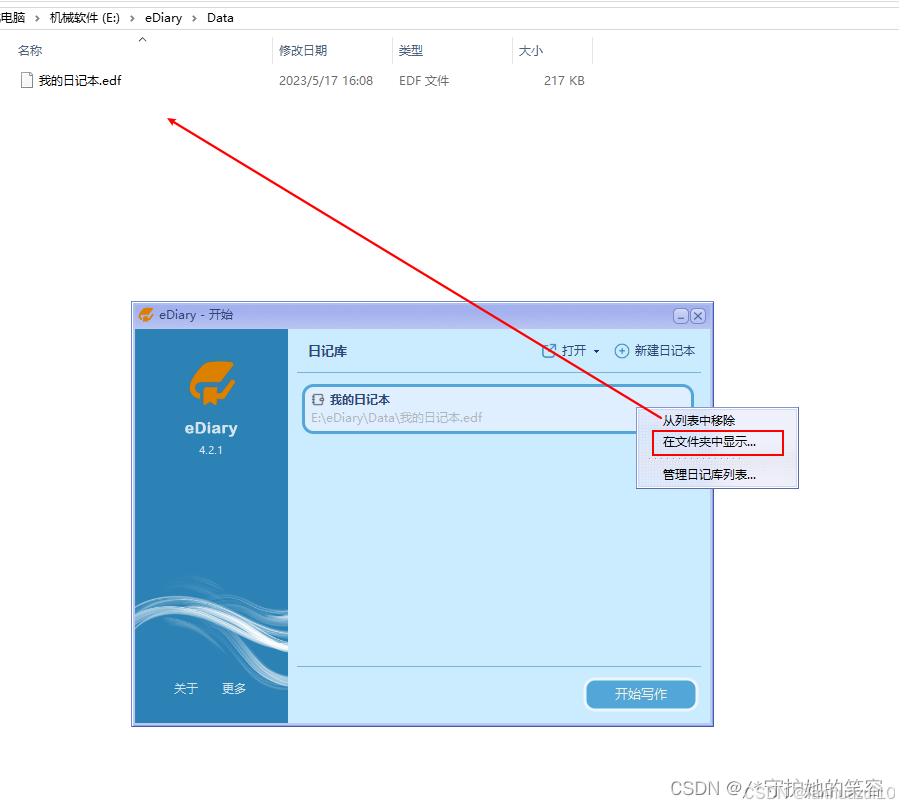The width and height of the screenshot is (899, 808).
Task: Choose 管理日记库列表... from context menu
Action: click(709, 474)
